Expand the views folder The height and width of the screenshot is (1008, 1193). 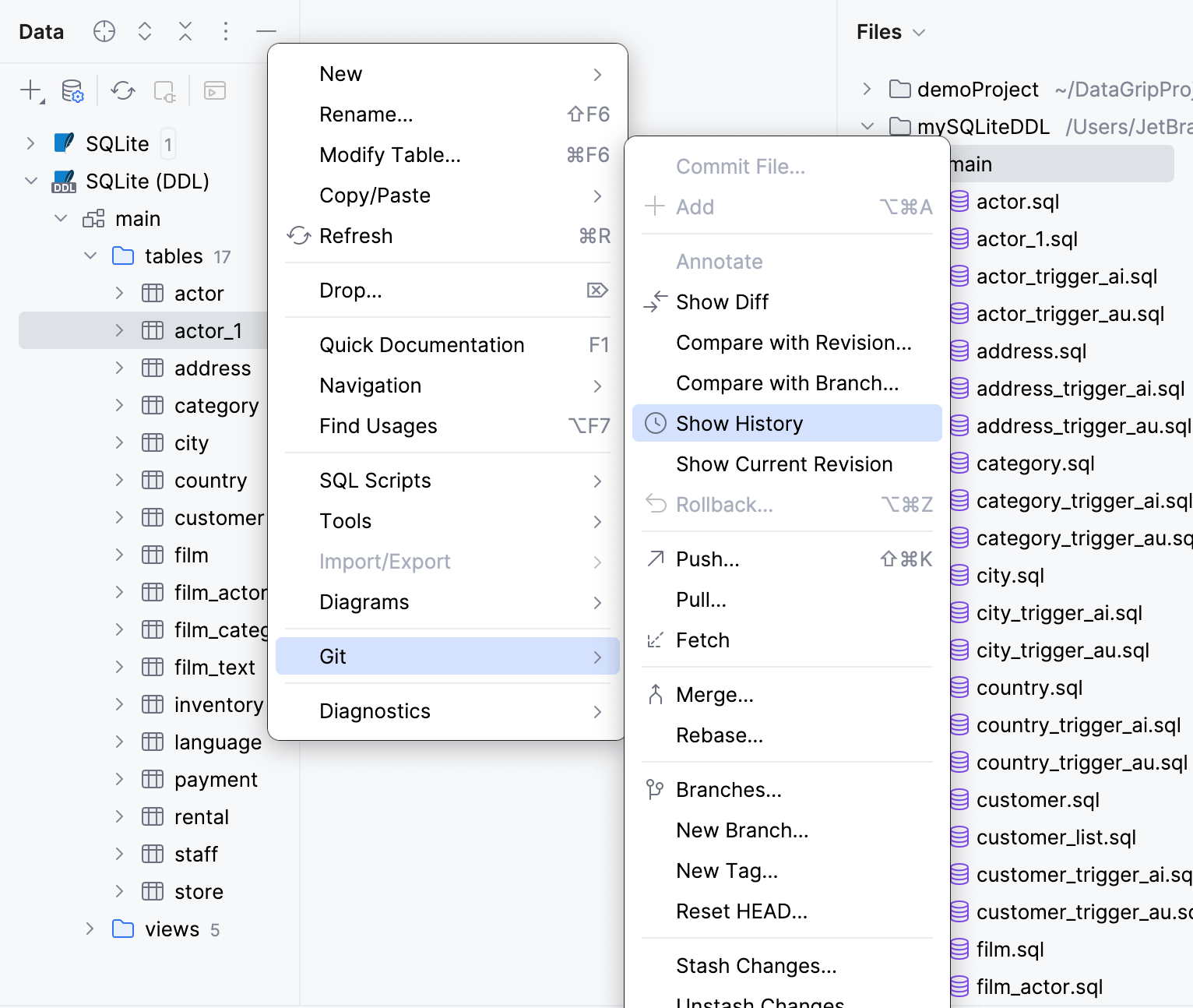[90, 929]
